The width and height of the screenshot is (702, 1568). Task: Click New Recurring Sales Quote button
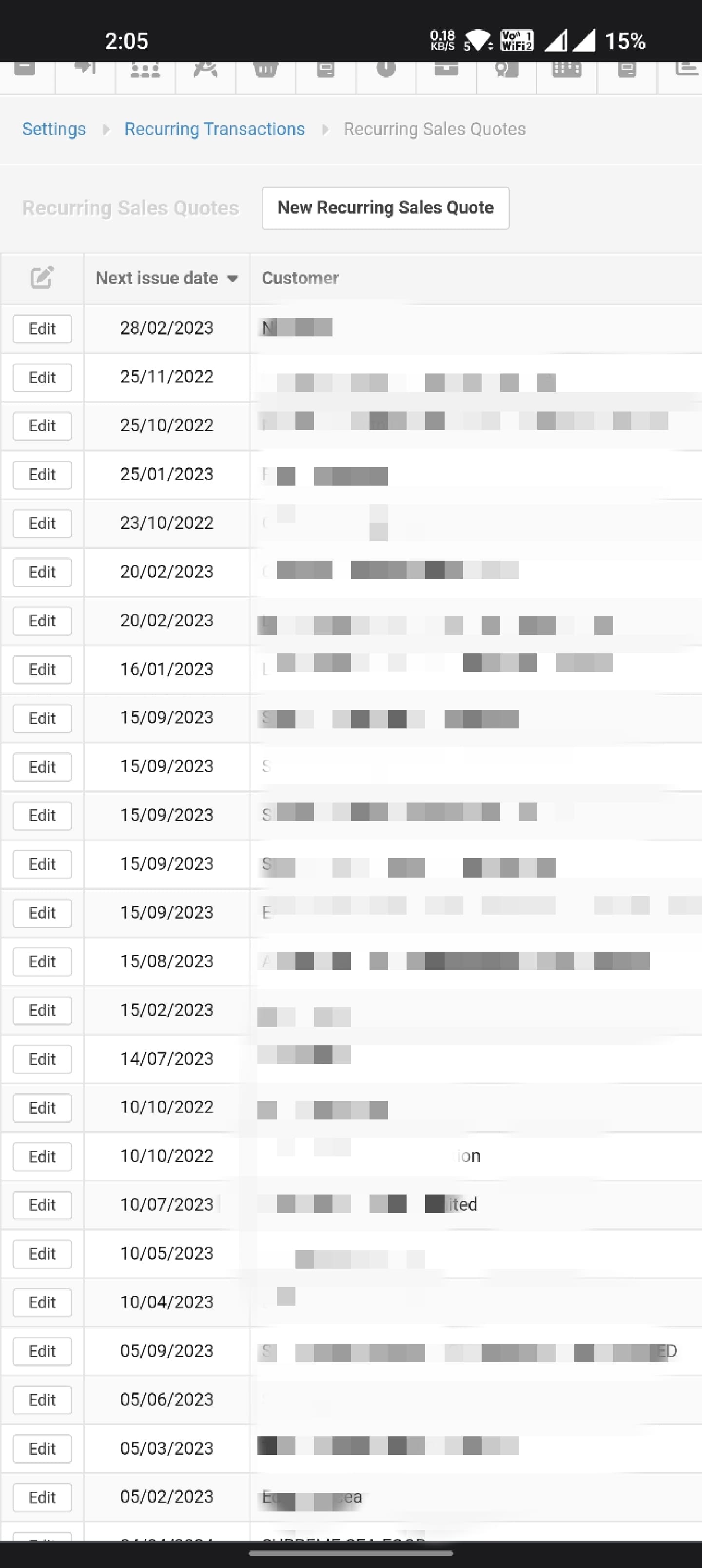[x=386, y=208]
